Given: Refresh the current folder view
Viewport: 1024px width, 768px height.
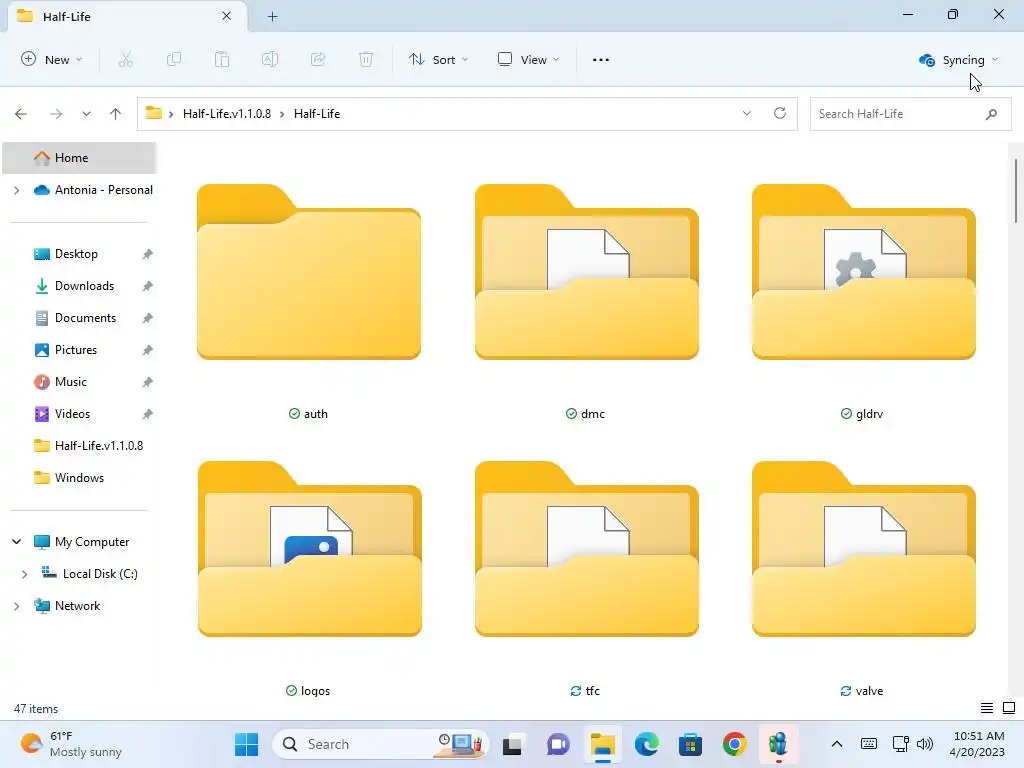Looking at the screenshot, I should click(x=780, y=113).
